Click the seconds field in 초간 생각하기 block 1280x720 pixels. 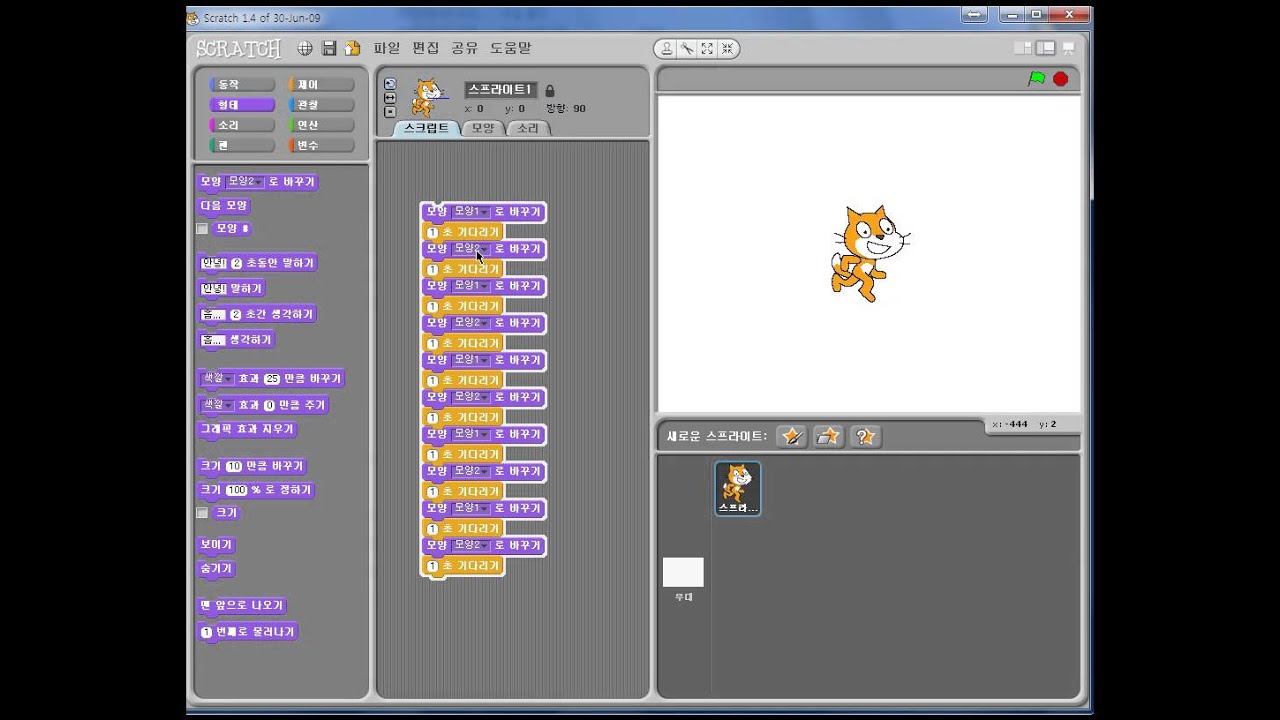point(236,315)
